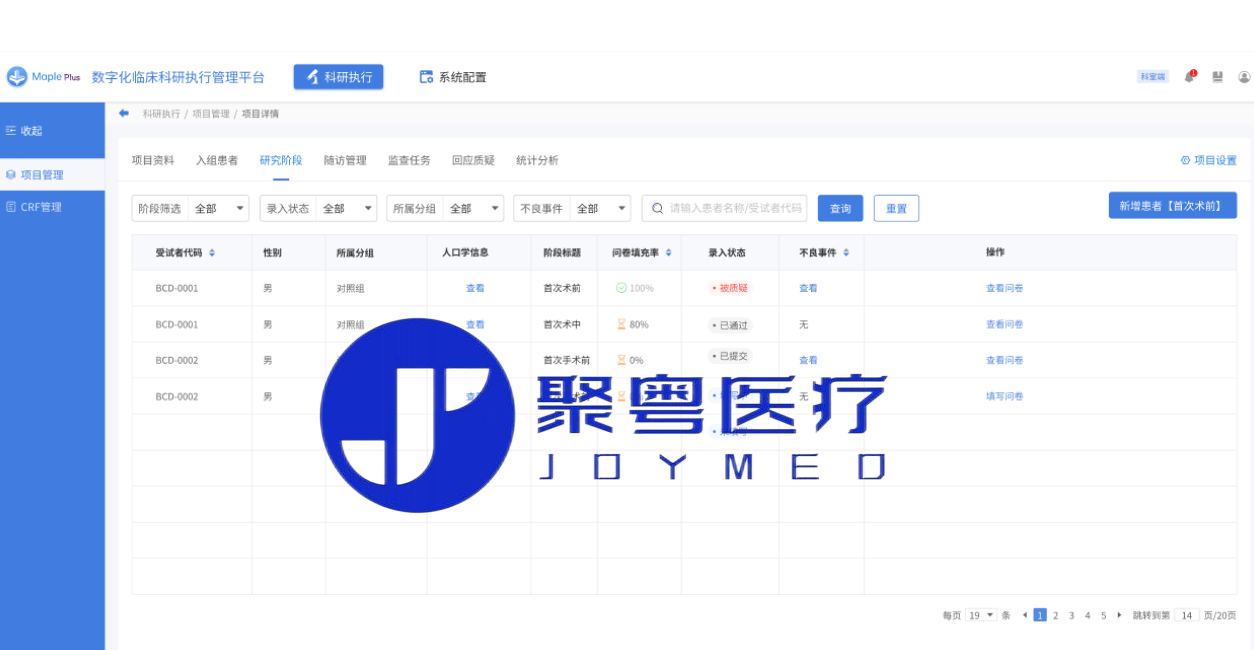Viewport: 1254px width, 650px height.
Task: Collapse sidebar with the 收起 icon
Action: tap(11, 131)
